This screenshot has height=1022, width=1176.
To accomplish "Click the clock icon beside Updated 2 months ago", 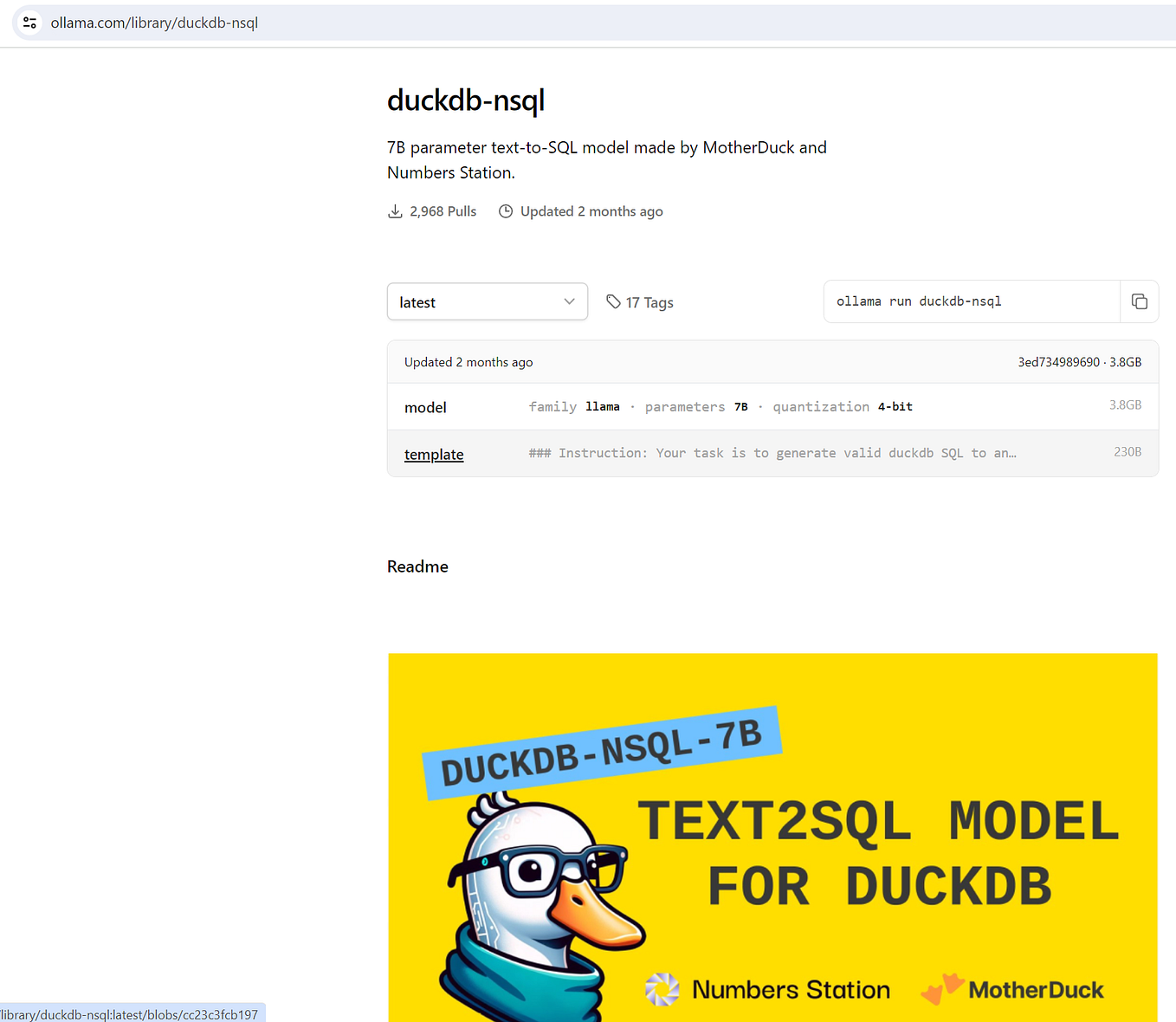I will [x=506, y=210].
